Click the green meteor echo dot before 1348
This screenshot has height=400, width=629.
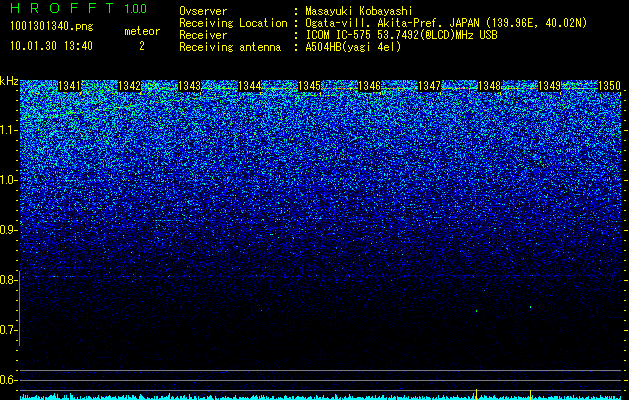coord(476,311)
